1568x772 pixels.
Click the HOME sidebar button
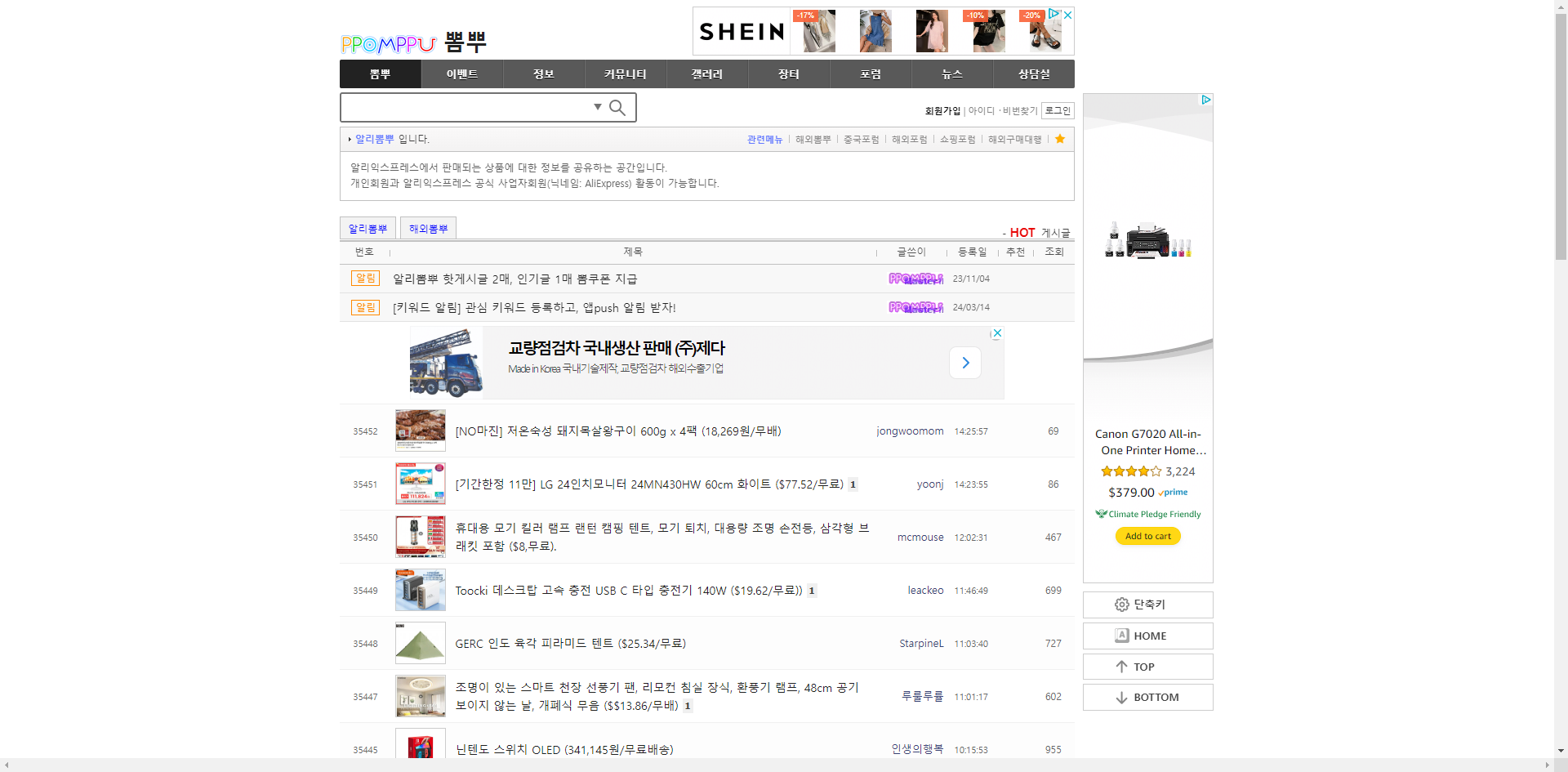point(1147,636)
